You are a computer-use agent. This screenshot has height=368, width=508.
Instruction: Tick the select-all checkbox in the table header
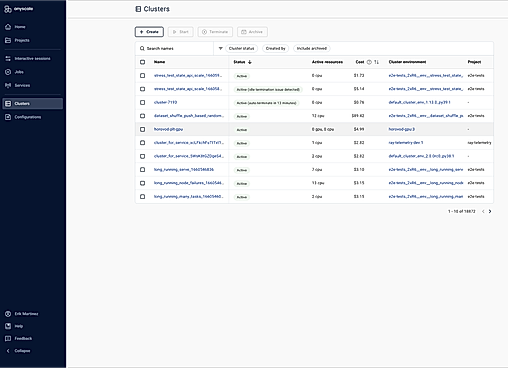pyautogui.click(x=143, y=62)
